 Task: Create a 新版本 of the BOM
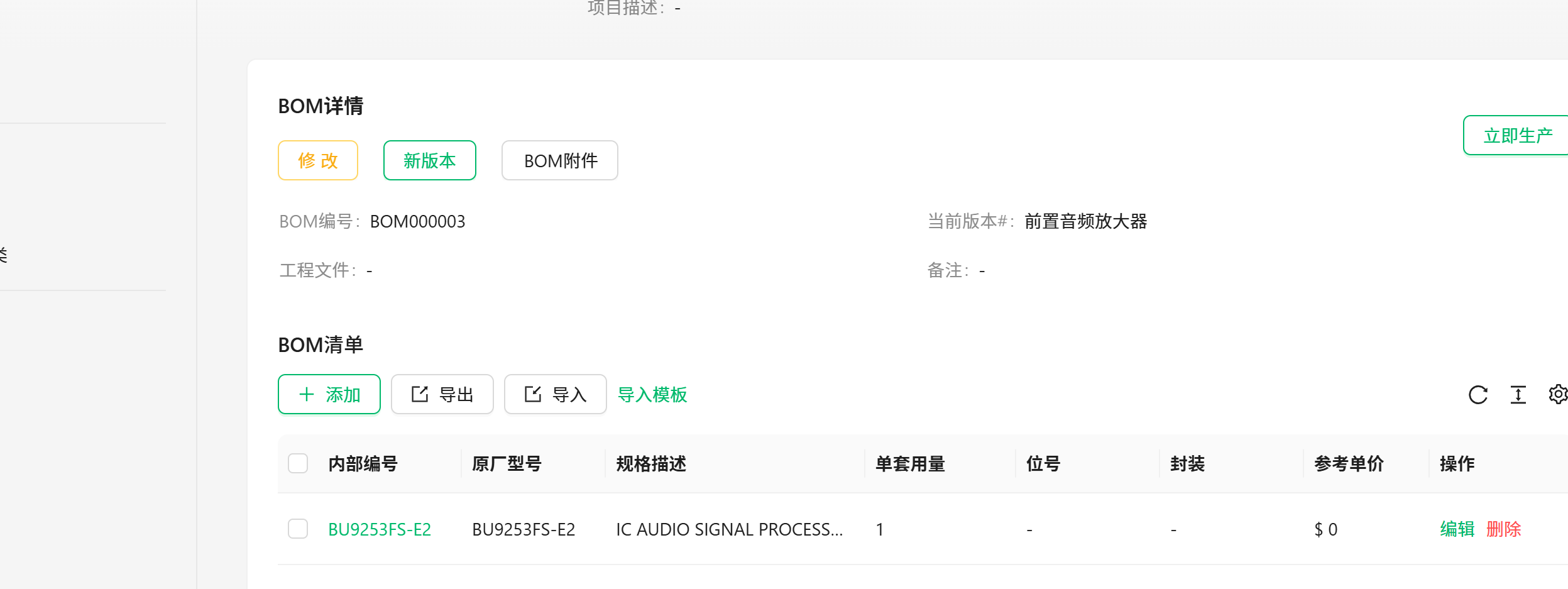click(x=430, y=160)
